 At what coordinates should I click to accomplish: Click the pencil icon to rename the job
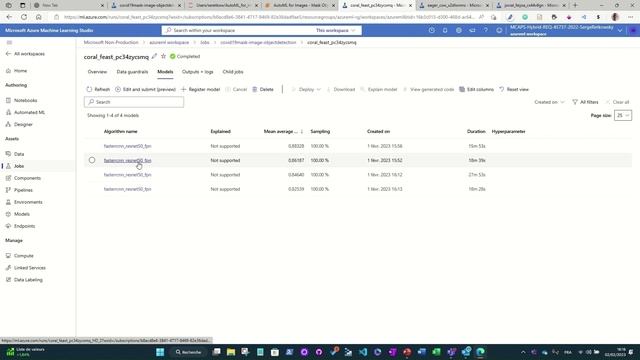pos(154,56)
